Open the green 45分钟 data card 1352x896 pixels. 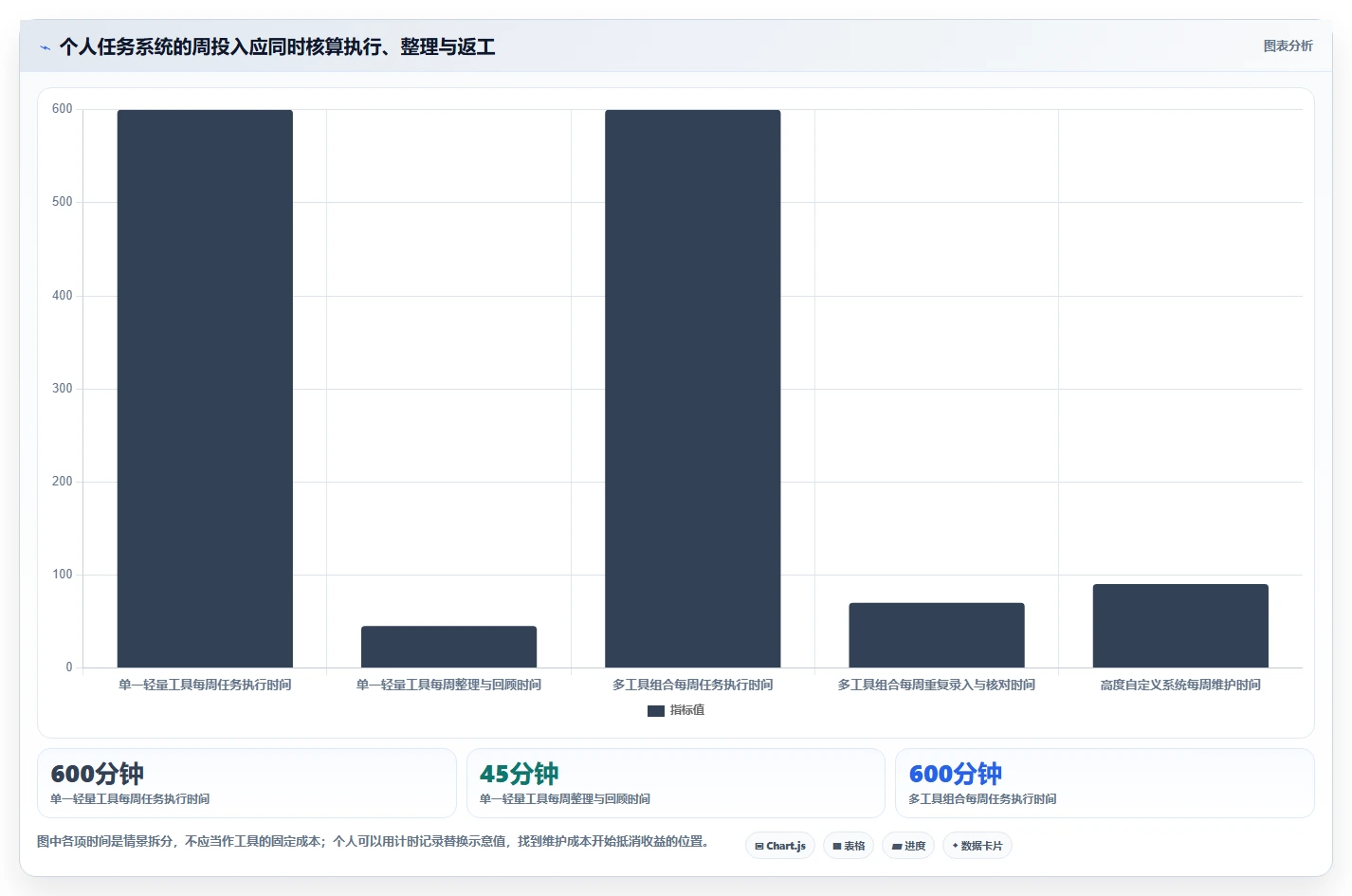coord(675,783)
